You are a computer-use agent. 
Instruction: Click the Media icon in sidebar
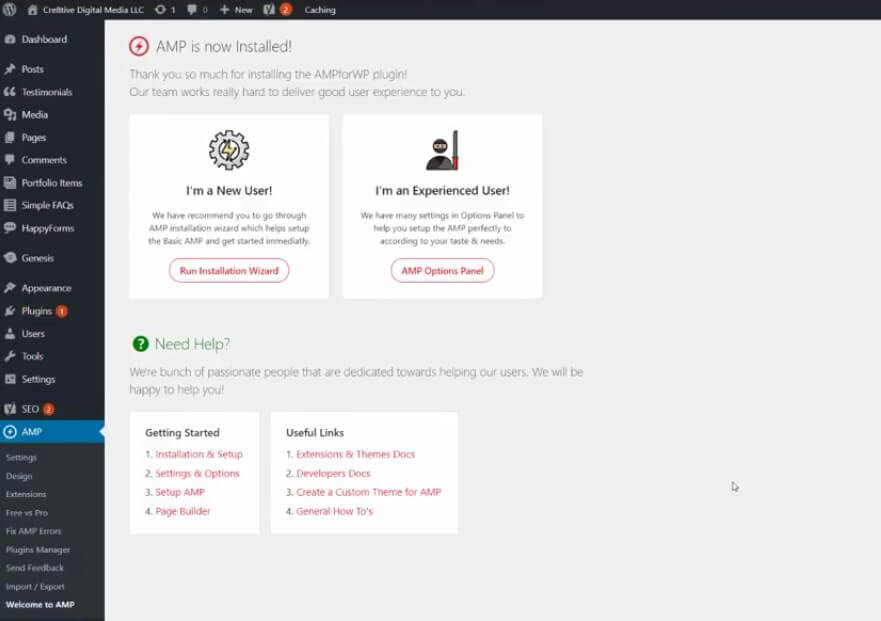point(10,115)
